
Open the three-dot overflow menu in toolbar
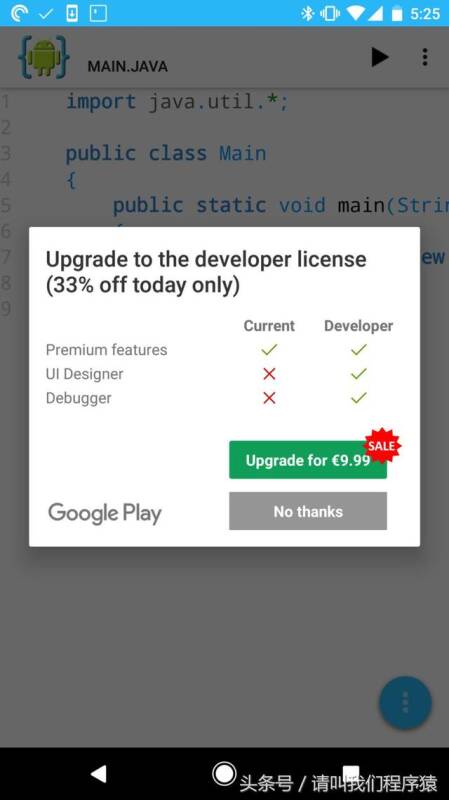(x=425, y=57)
